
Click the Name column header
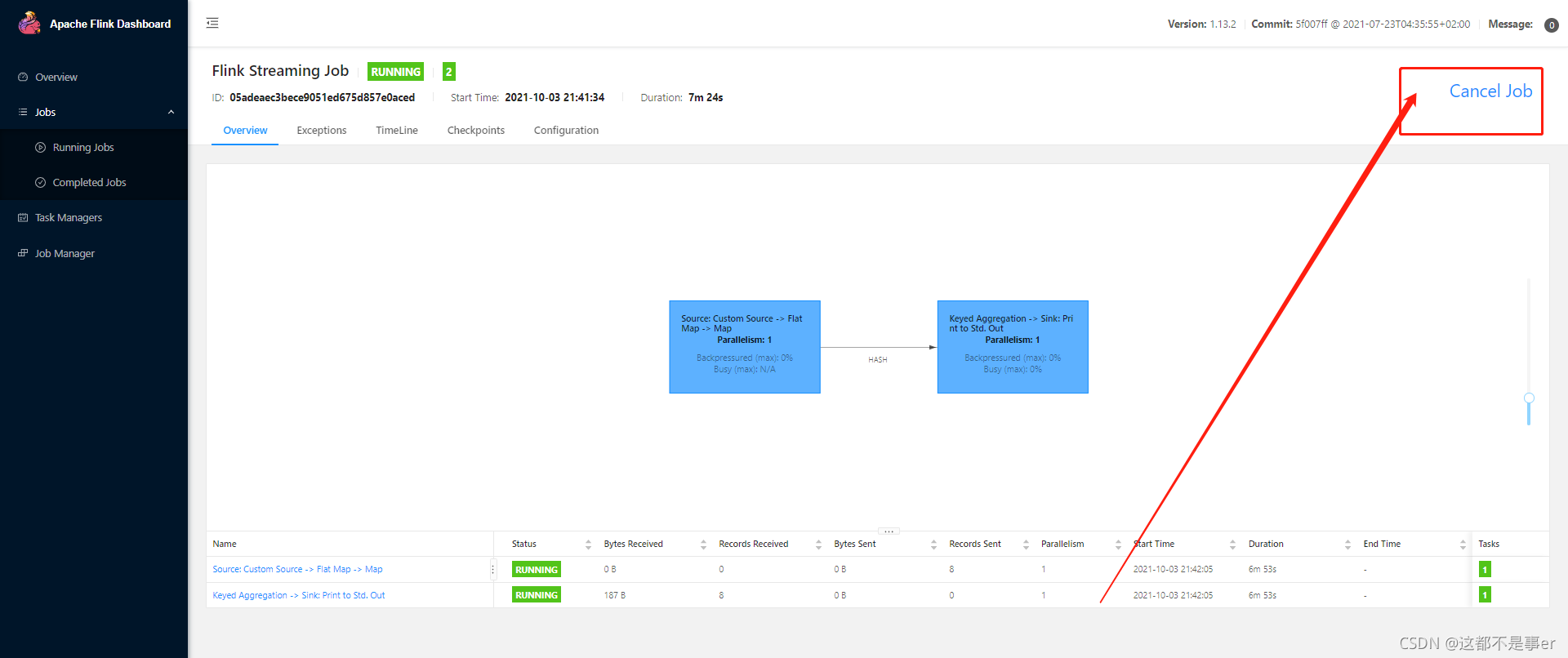[x=225, y=544]
